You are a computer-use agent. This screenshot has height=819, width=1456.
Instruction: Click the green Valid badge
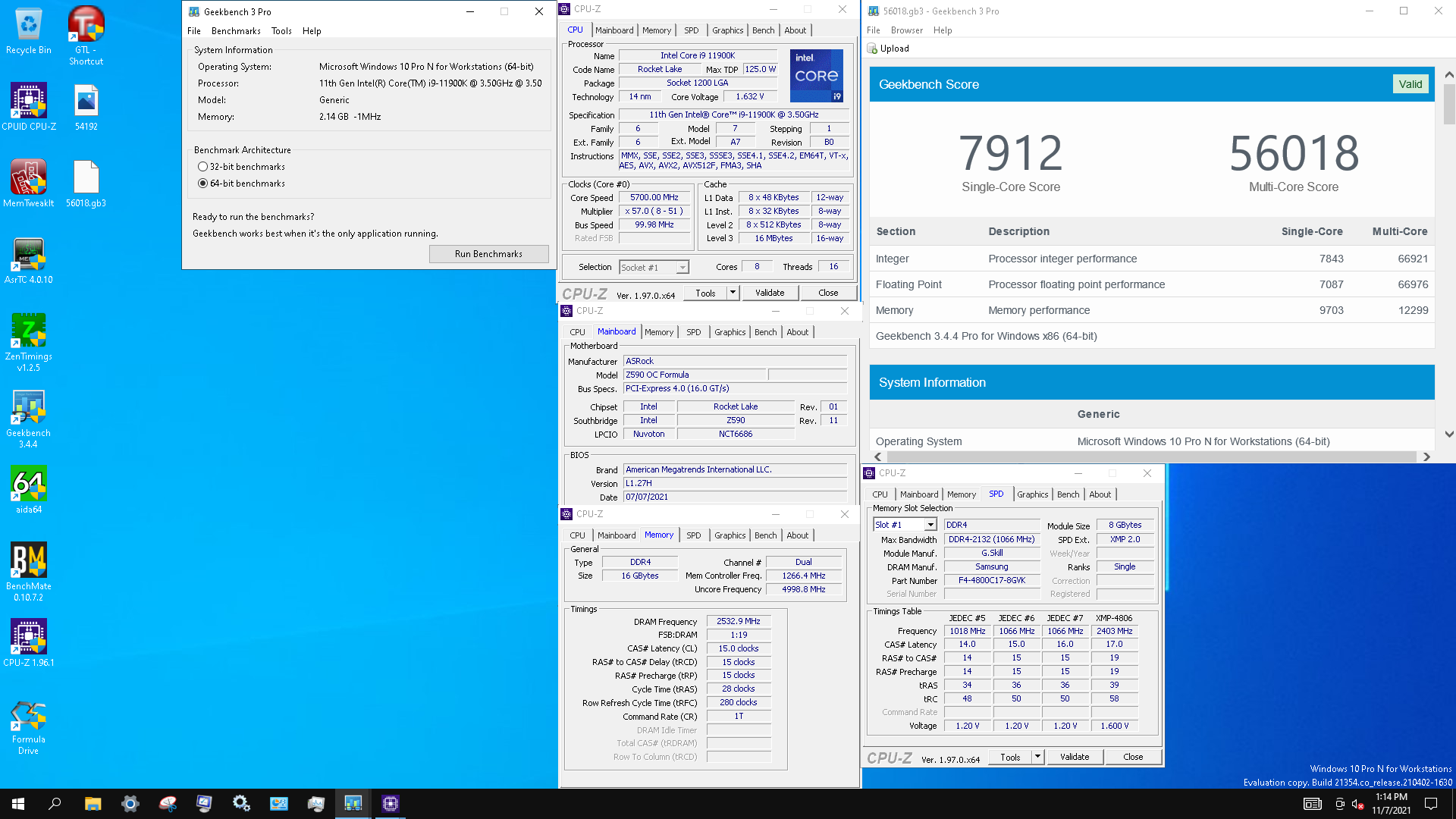[x=1410, y=84]
